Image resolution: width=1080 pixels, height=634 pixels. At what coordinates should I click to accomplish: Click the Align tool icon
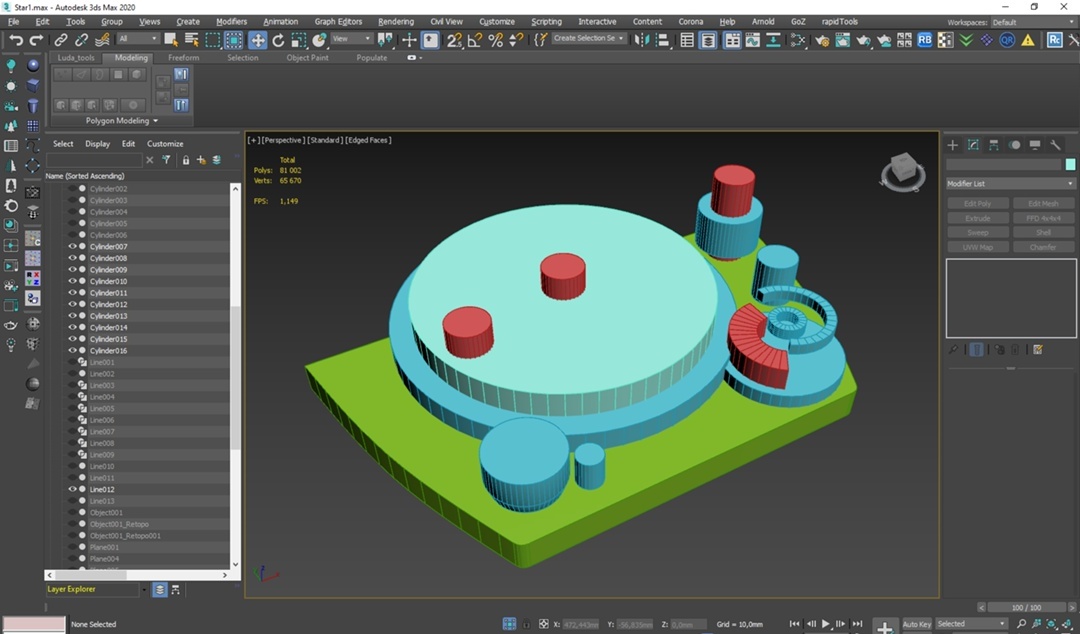pos(662,40)
